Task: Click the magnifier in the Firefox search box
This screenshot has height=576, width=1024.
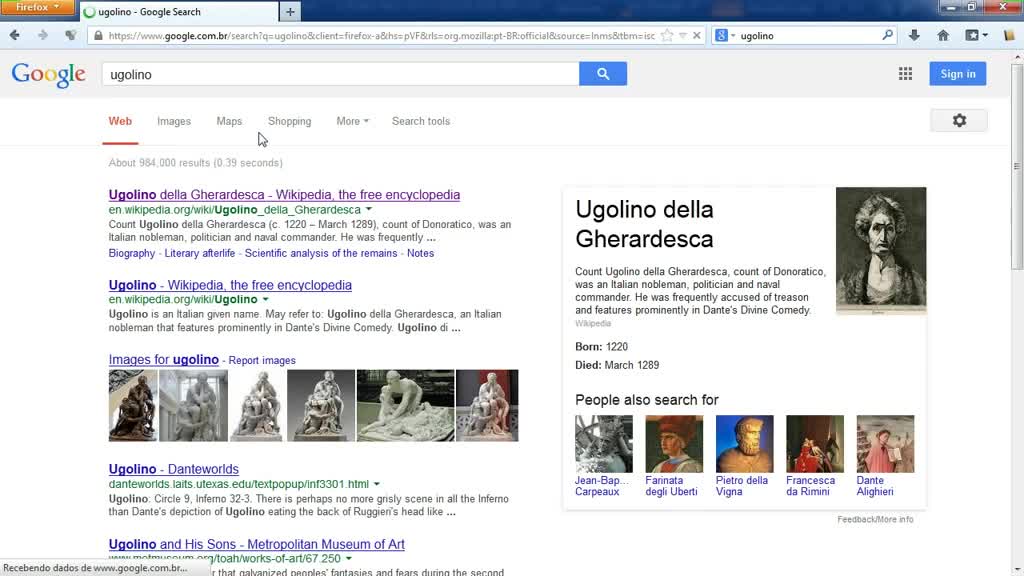Action: tap(887, 35)
